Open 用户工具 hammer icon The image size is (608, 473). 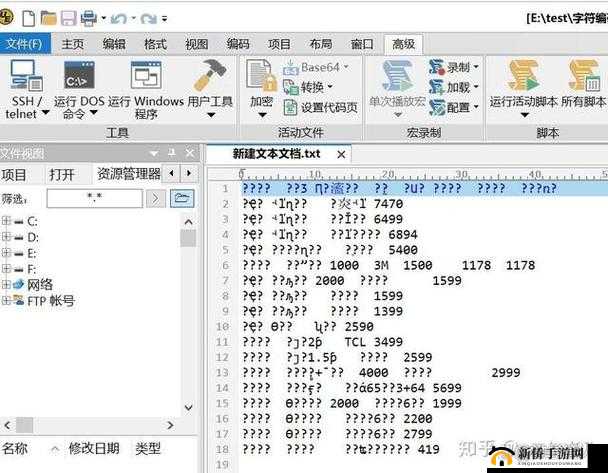click(x=210, y=75)
